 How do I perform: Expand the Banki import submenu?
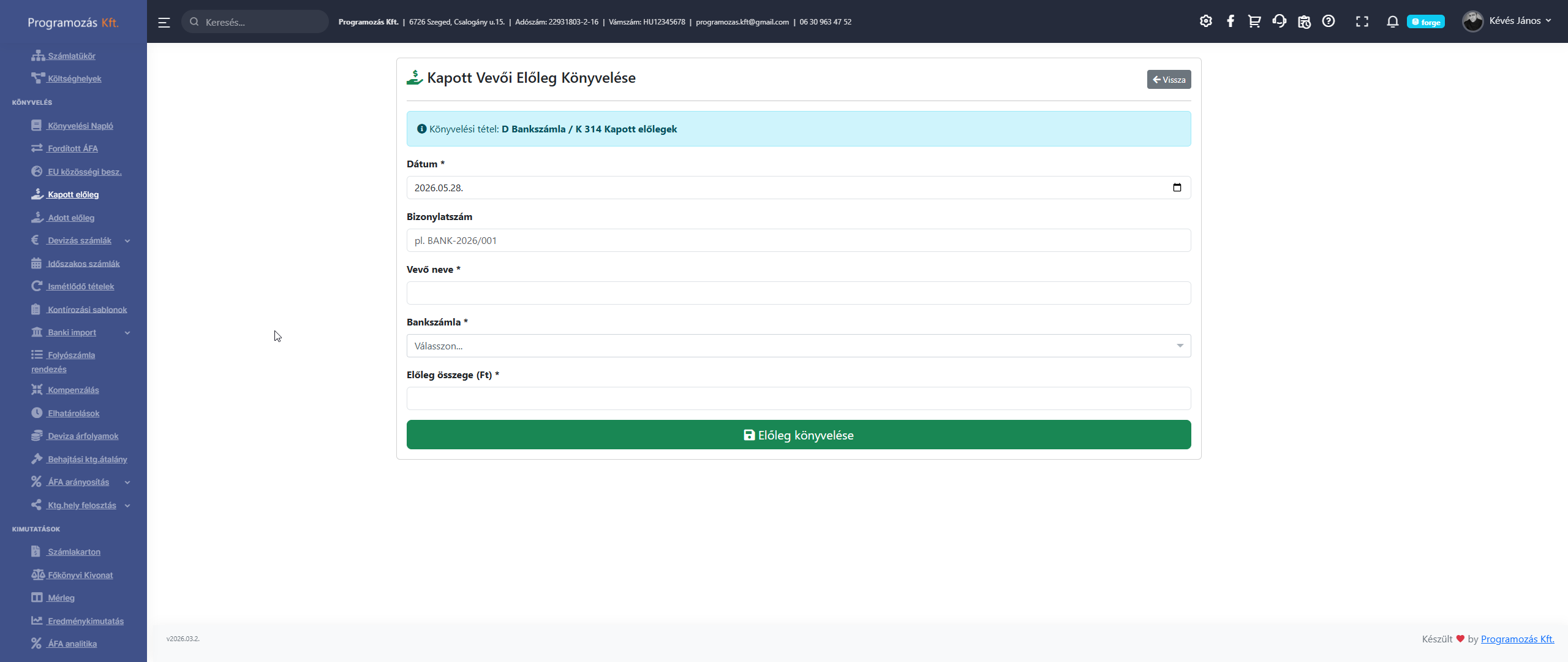point(81,332)
